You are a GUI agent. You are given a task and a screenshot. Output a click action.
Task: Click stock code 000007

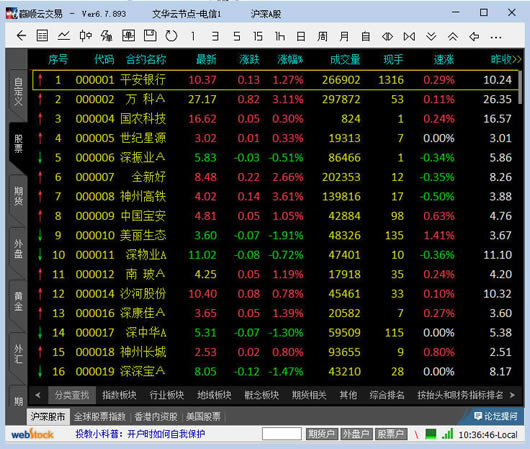pos(95,177)
